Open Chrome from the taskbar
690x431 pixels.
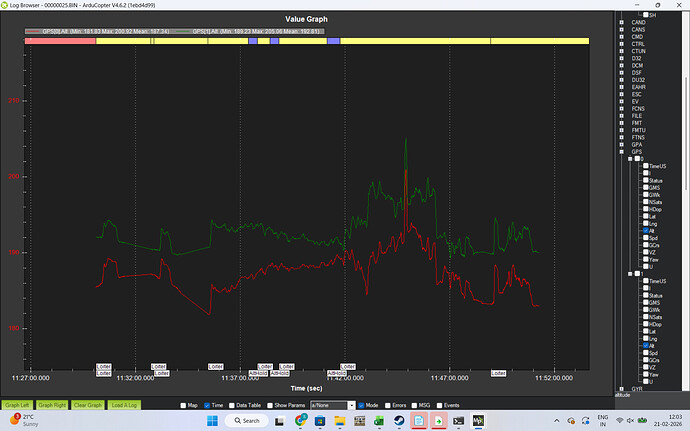[301, 421]
